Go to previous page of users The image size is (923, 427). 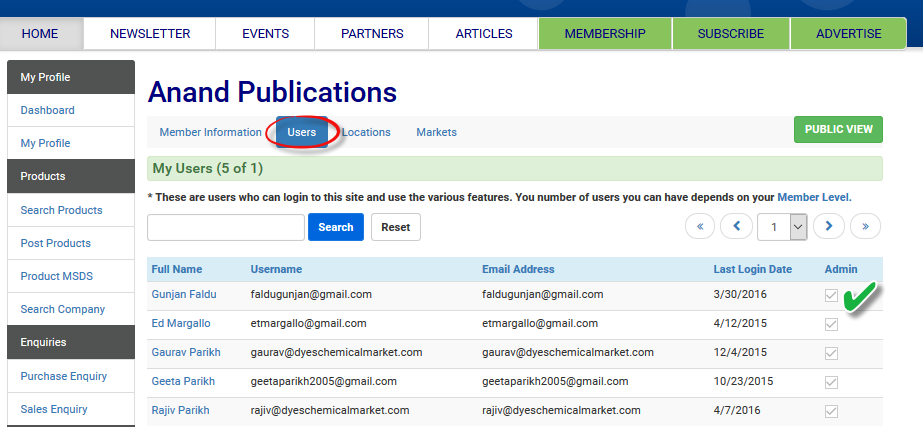(x=736, y=226)
